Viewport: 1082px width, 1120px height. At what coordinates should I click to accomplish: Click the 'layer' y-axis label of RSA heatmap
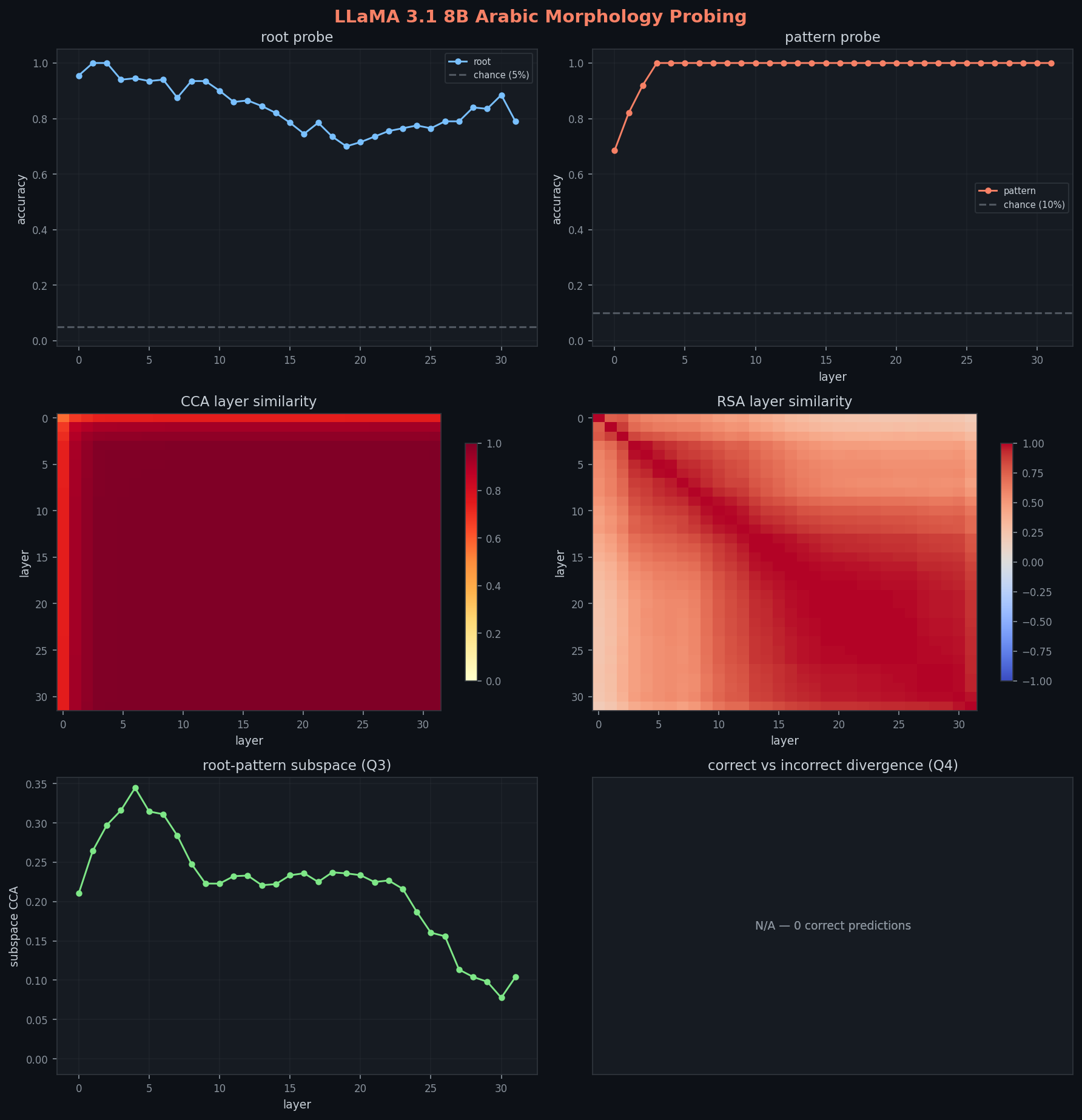[560, 563]
